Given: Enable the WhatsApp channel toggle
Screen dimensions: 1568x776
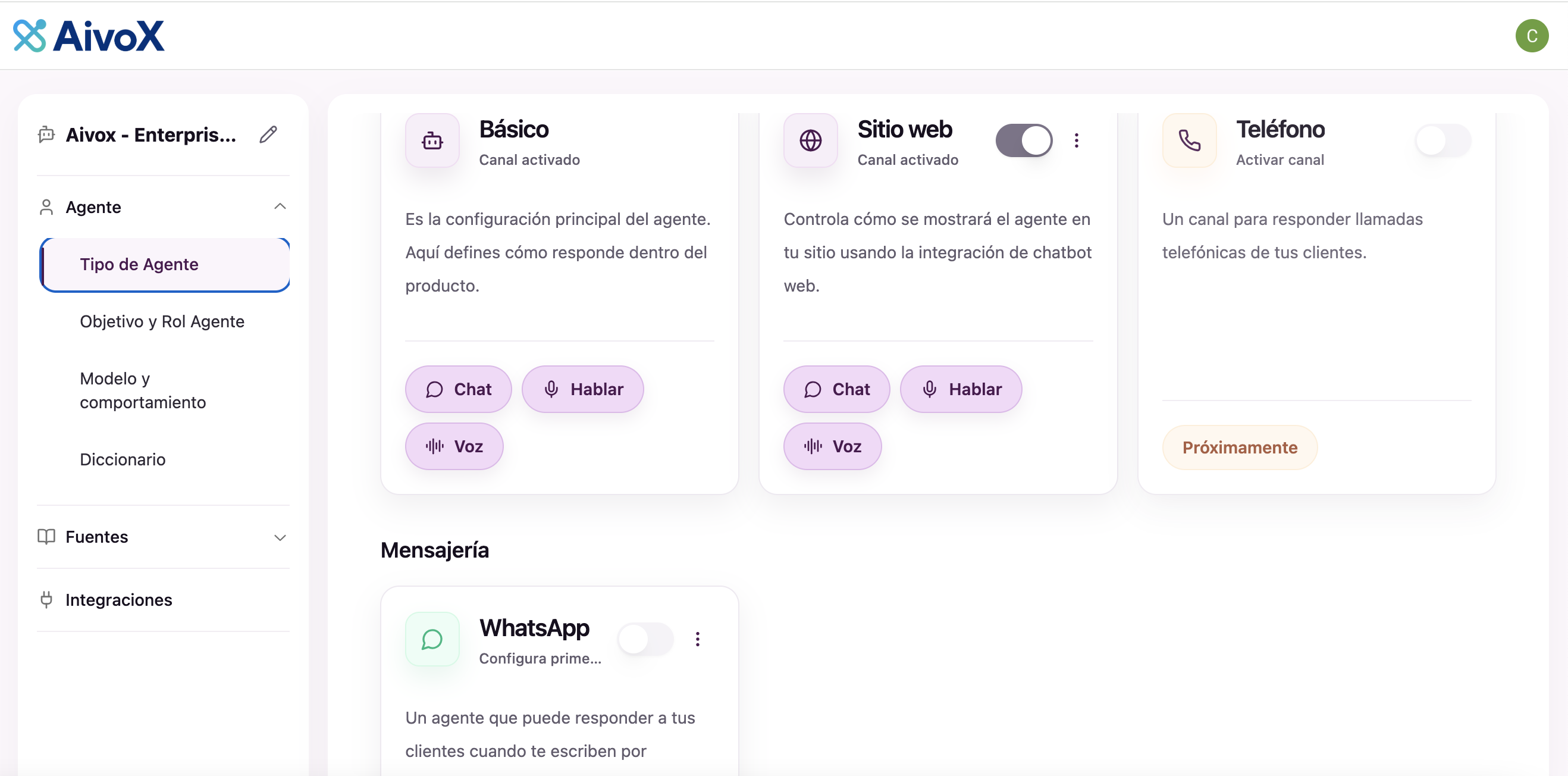Looking at the screenshot, I should (646, 639).
